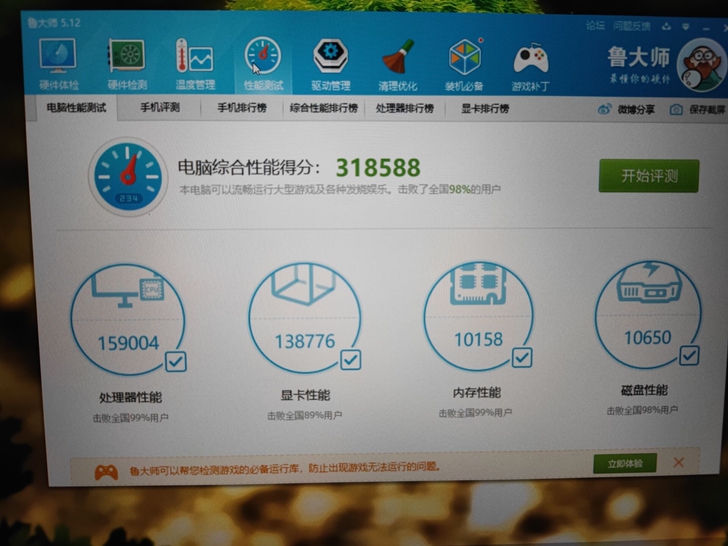Click the 鲁大师 mascot avatar
The image size is (728, 546).
pyautogui.click(x=700, y=65)
